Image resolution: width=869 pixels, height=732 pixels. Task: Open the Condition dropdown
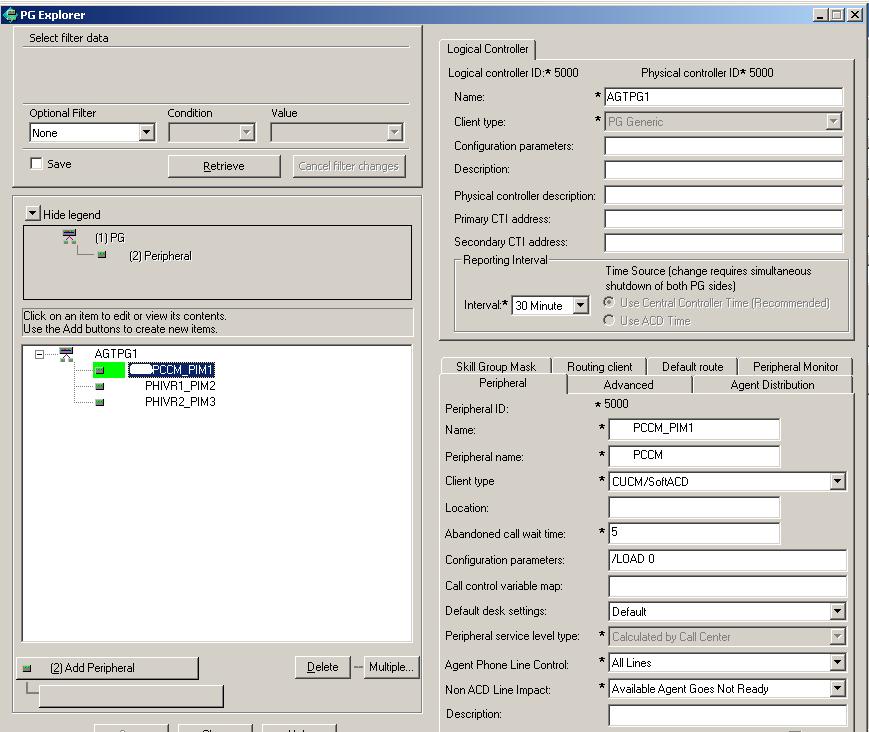coord(247,132)
